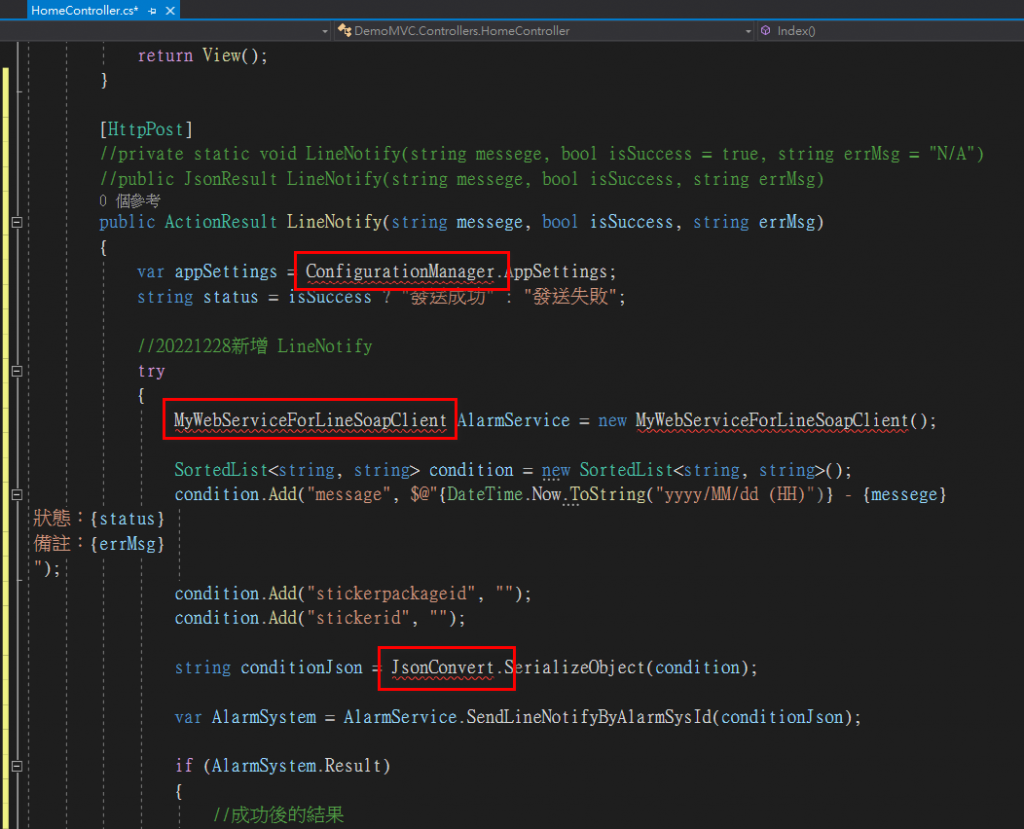Click the "try" keyword
This screenshot has width=1024, height=829.
coord(151,371)
